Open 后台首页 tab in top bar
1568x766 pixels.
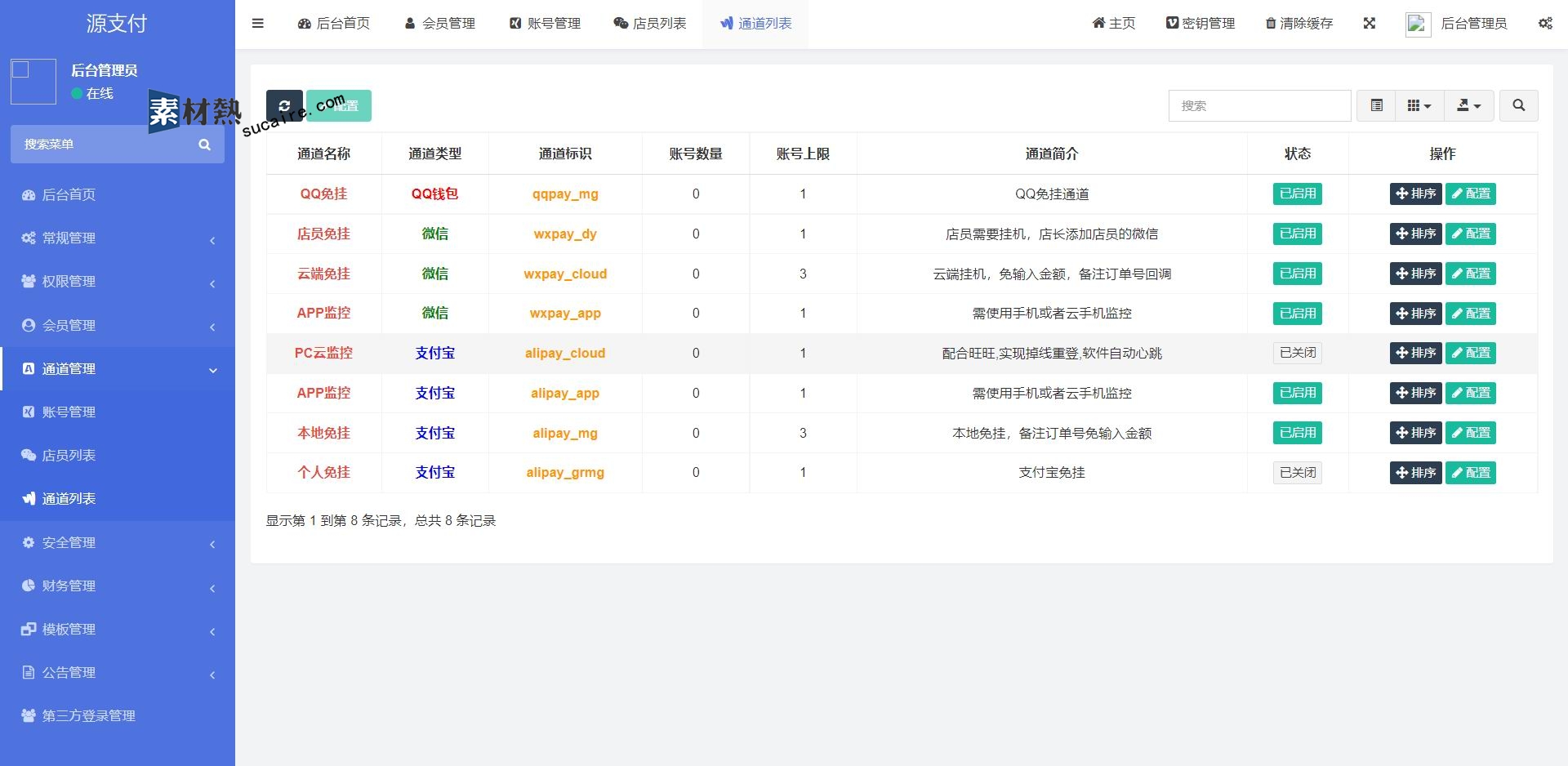click(334, 24)
